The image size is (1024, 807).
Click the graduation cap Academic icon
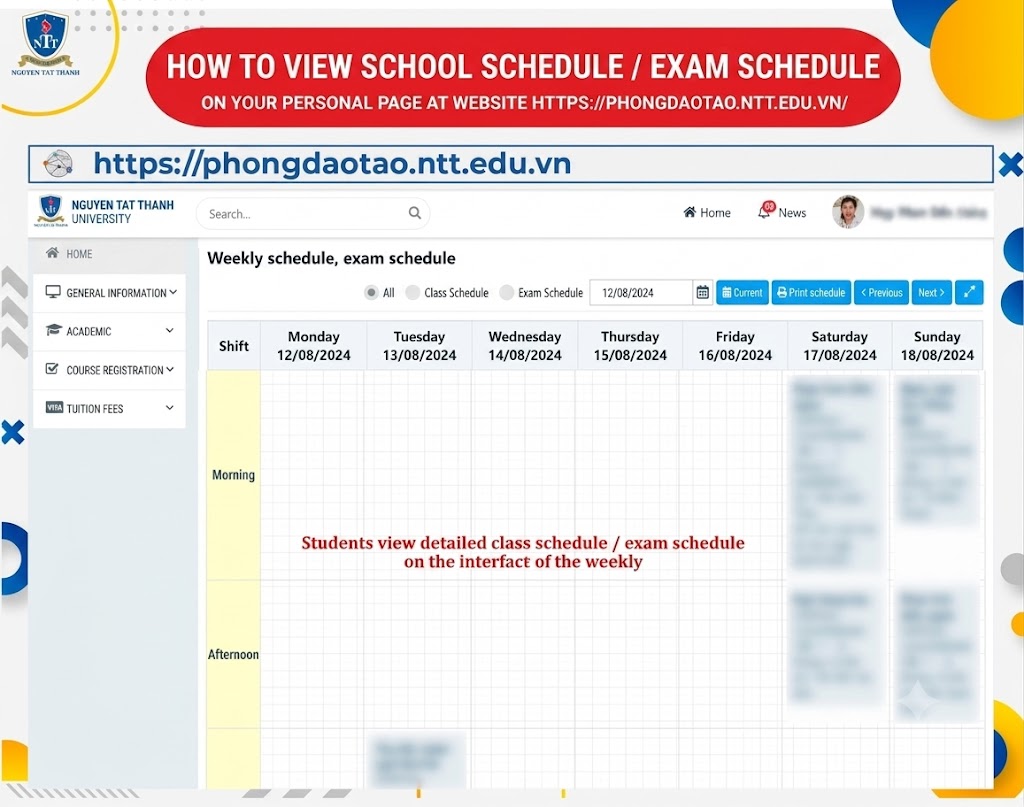[x=54, y=330]
